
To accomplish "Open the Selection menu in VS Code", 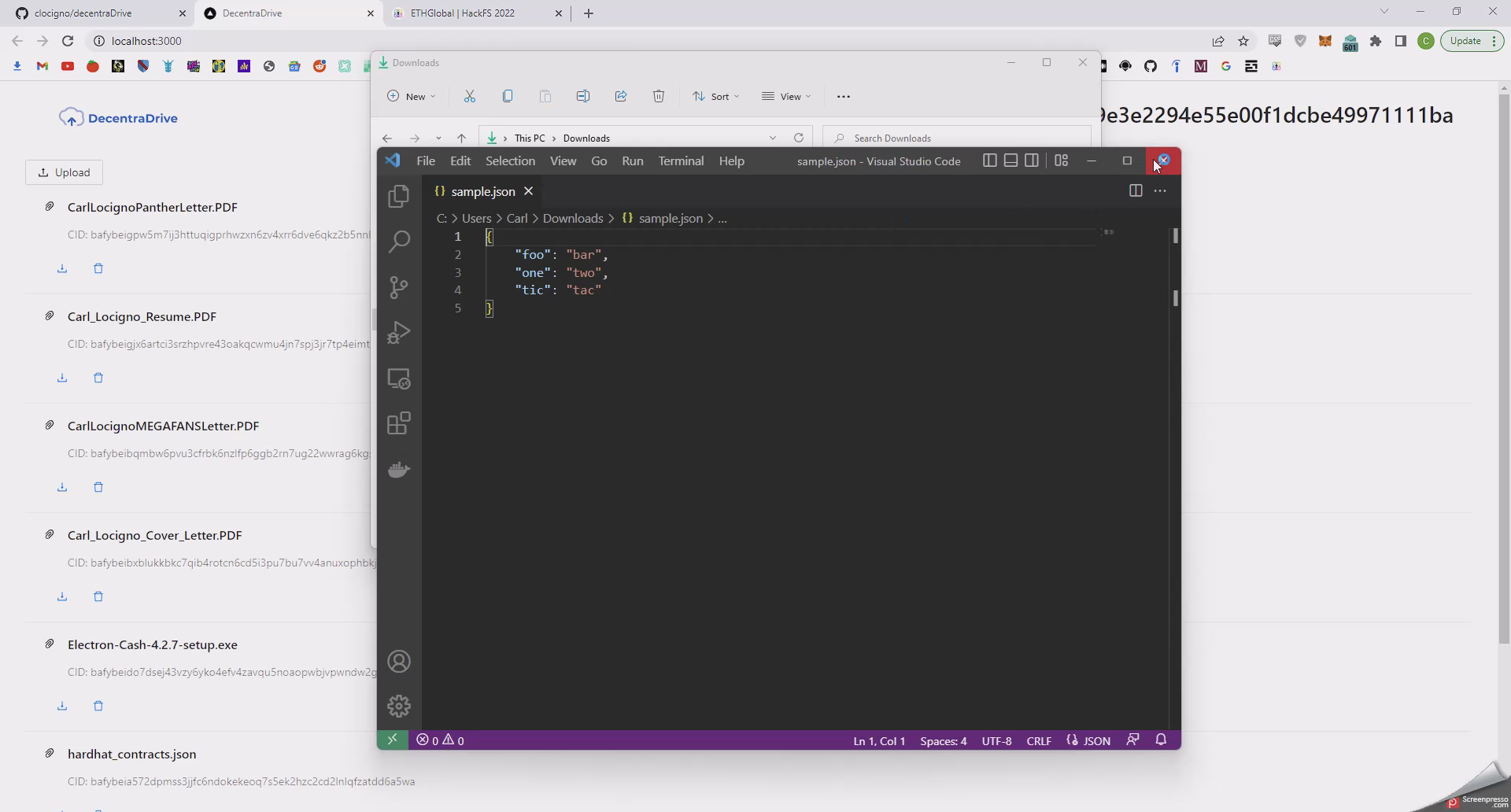I will pyautogui.click(x=510, y=161).
